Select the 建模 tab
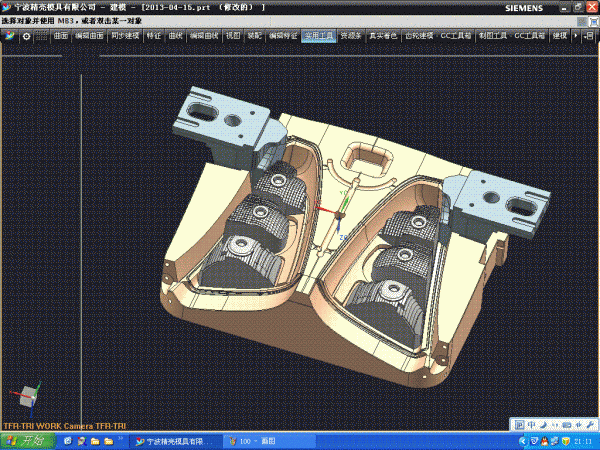The image size is (600, 450). pos(560,36)
